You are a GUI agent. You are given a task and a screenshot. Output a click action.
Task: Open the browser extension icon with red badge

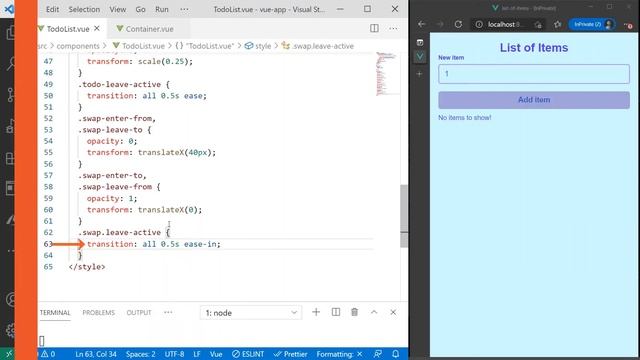(628, 25)
